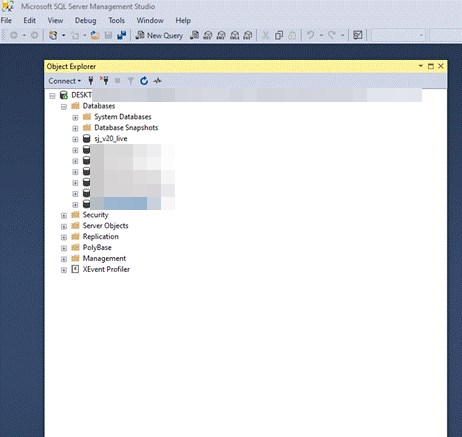Open the Help menu

pos(183,20)
